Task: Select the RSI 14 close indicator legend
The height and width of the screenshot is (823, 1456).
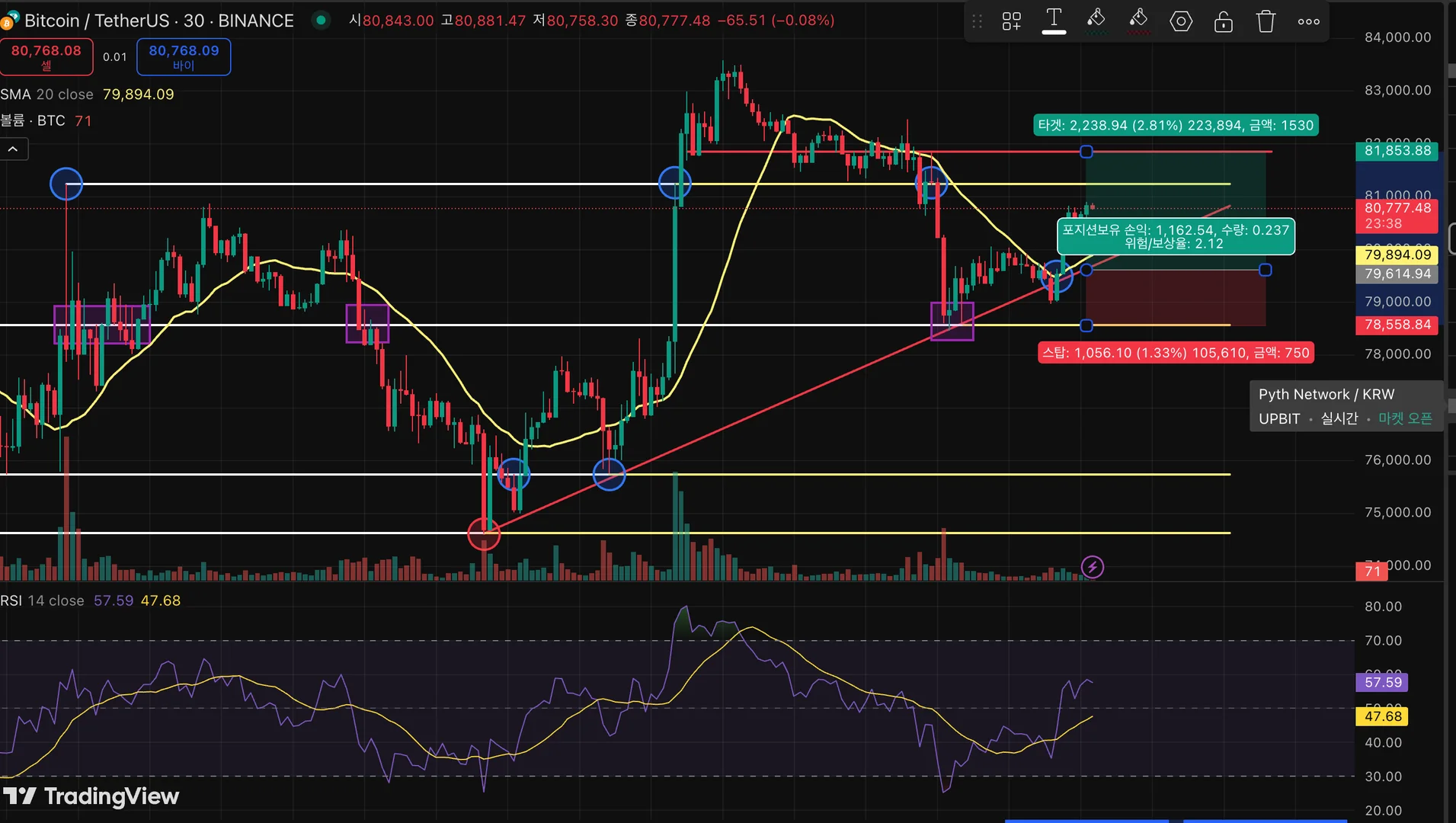Action: pyautogui.click(x=91, y=600)
